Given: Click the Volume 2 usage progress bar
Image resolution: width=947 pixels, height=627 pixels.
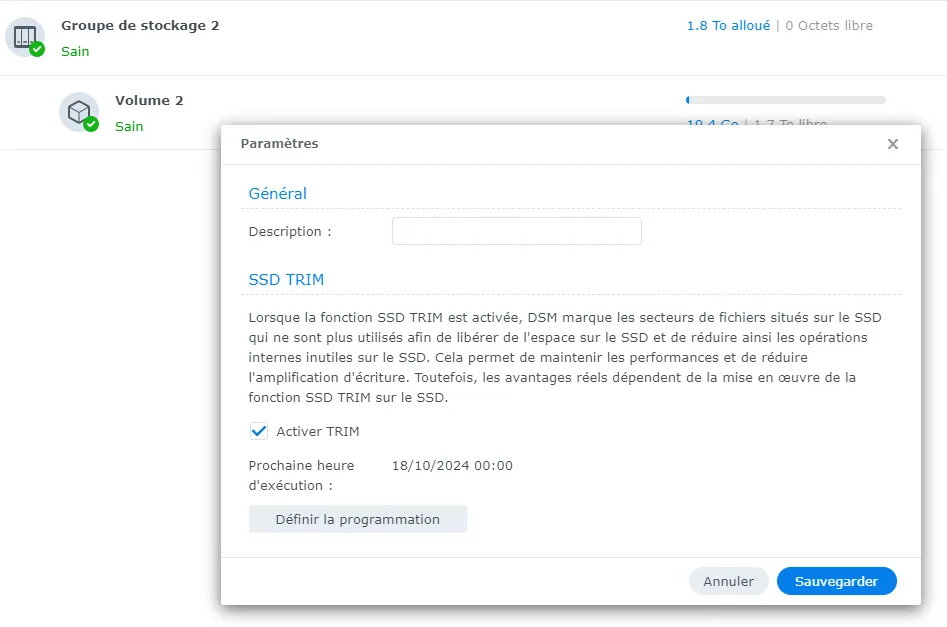Looking at the screenshot, I should 785,100.
